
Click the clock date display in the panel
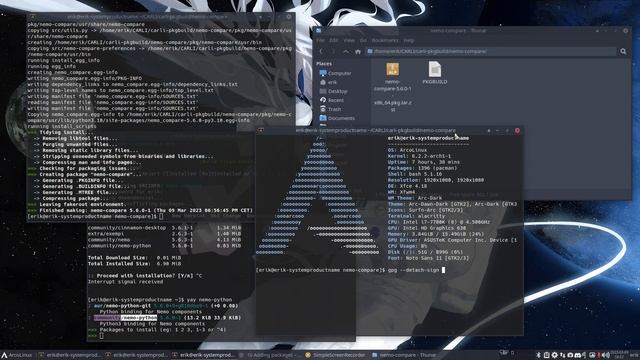click(620, 355)
